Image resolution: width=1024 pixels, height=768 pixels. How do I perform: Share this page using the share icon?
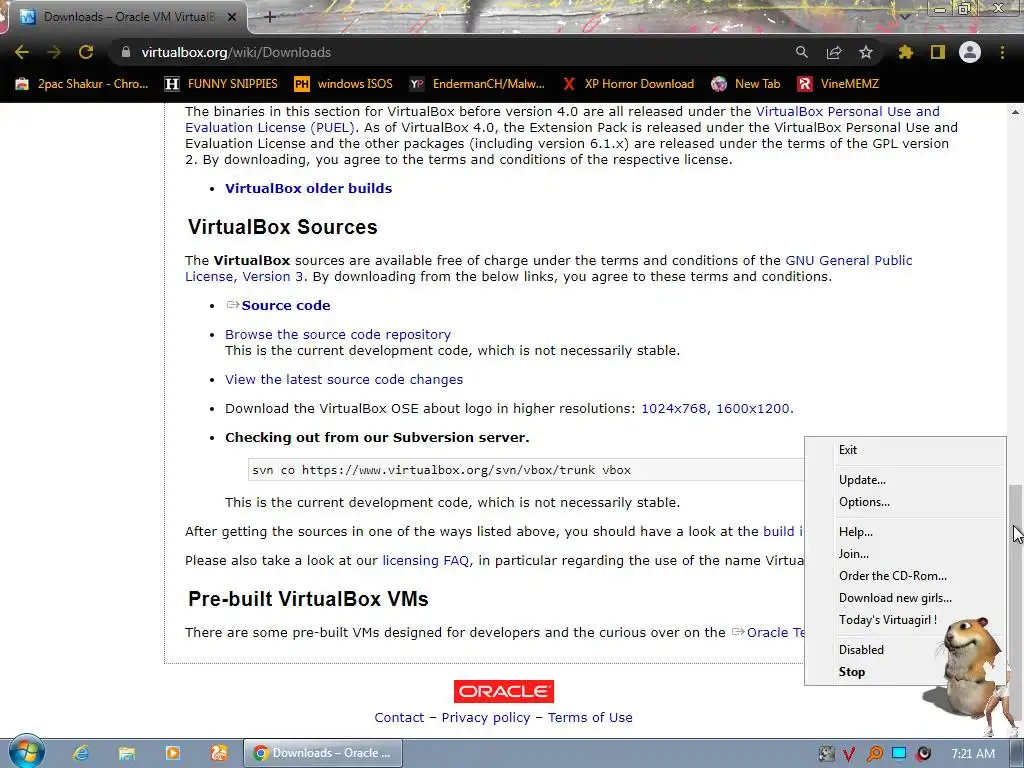tap(834, 52)
